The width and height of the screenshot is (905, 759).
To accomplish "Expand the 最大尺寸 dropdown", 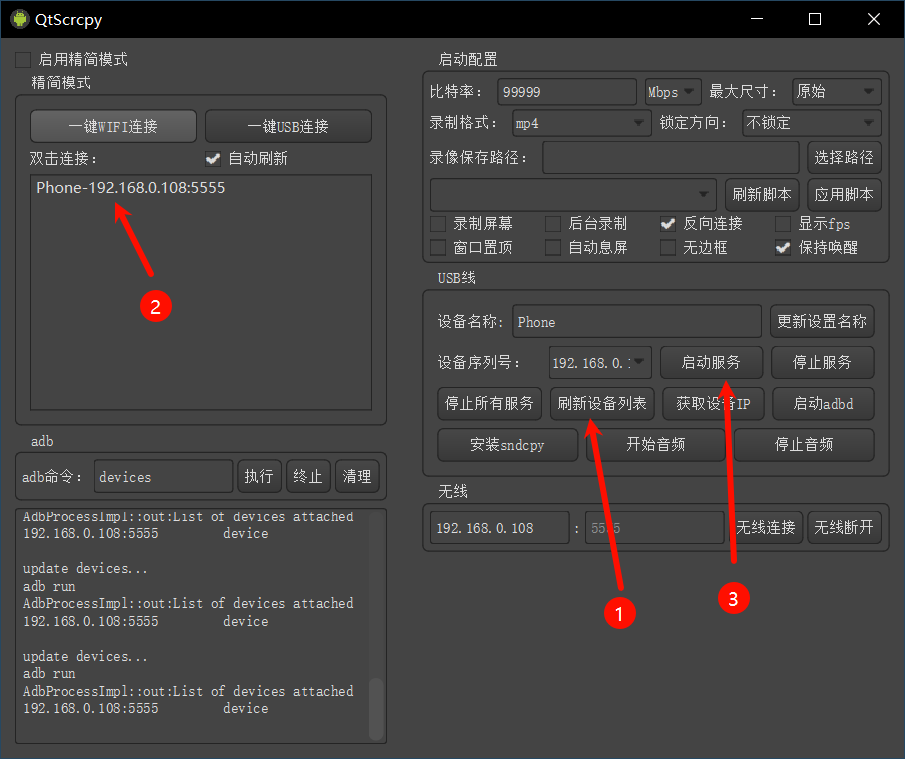I will click(836, 92).
